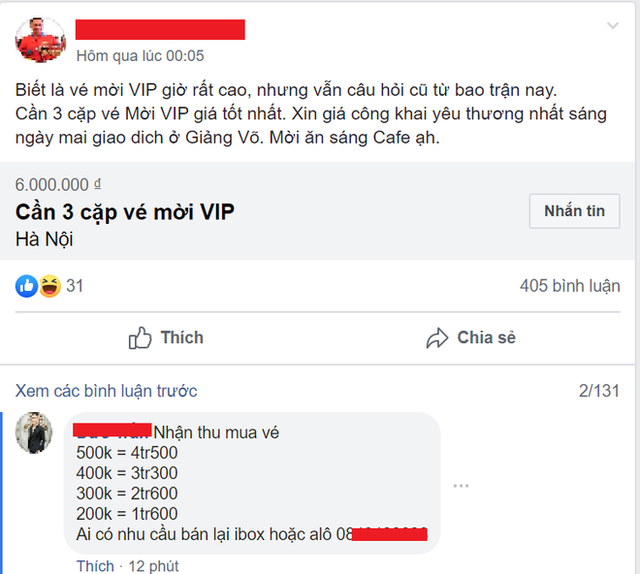Open the 405 bình luận comments link
640x574 pixels.
pyautogui.click(x=570, y=286)
